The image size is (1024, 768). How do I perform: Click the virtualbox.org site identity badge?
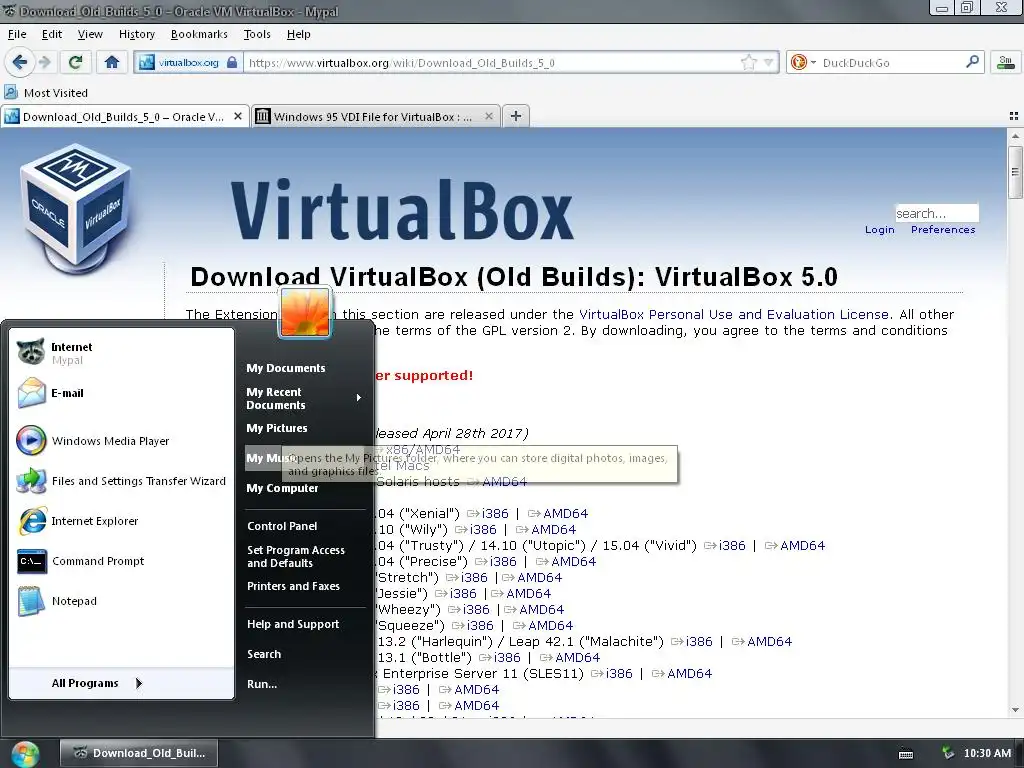[x=188, y=63]
